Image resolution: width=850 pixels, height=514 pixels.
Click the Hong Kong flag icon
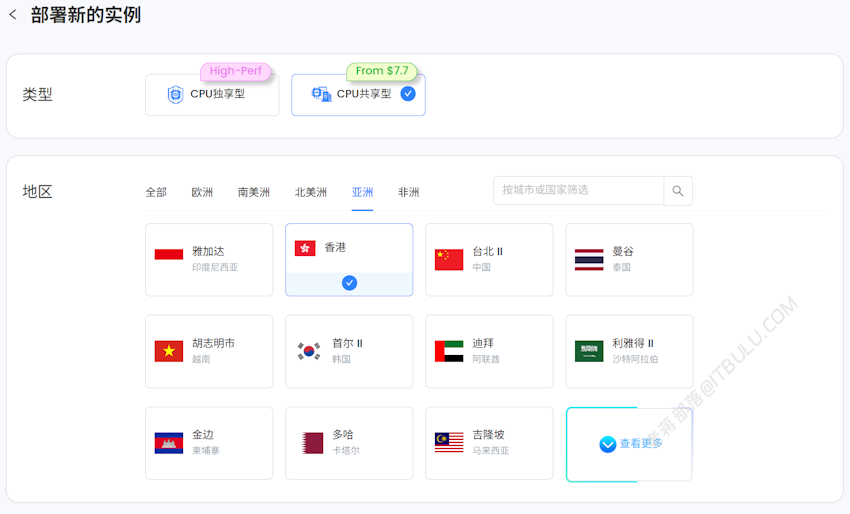305,248
